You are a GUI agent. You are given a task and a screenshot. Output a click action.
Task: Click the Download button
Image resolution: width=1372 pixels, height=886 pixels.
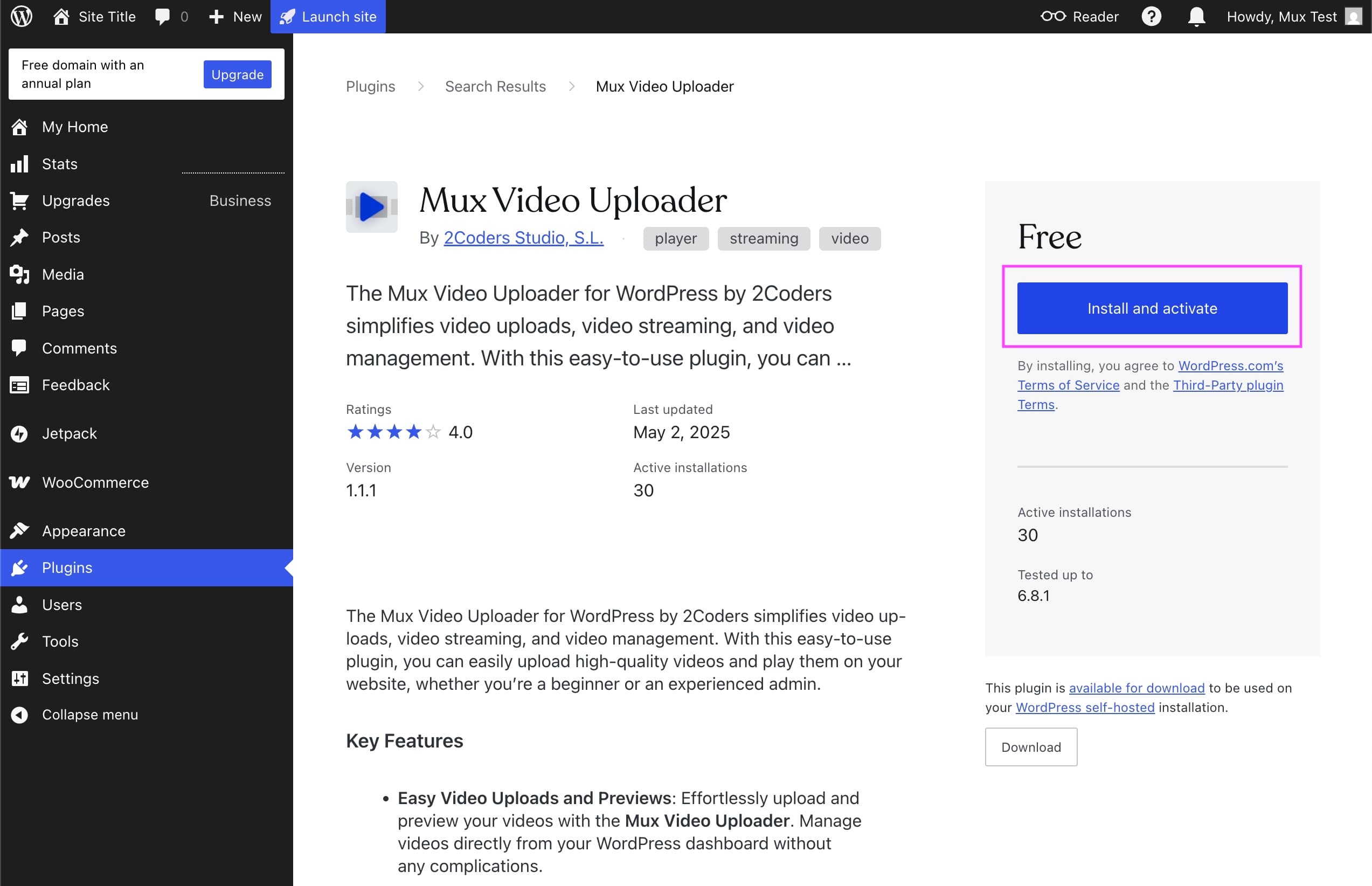(x=1031, y=747)
